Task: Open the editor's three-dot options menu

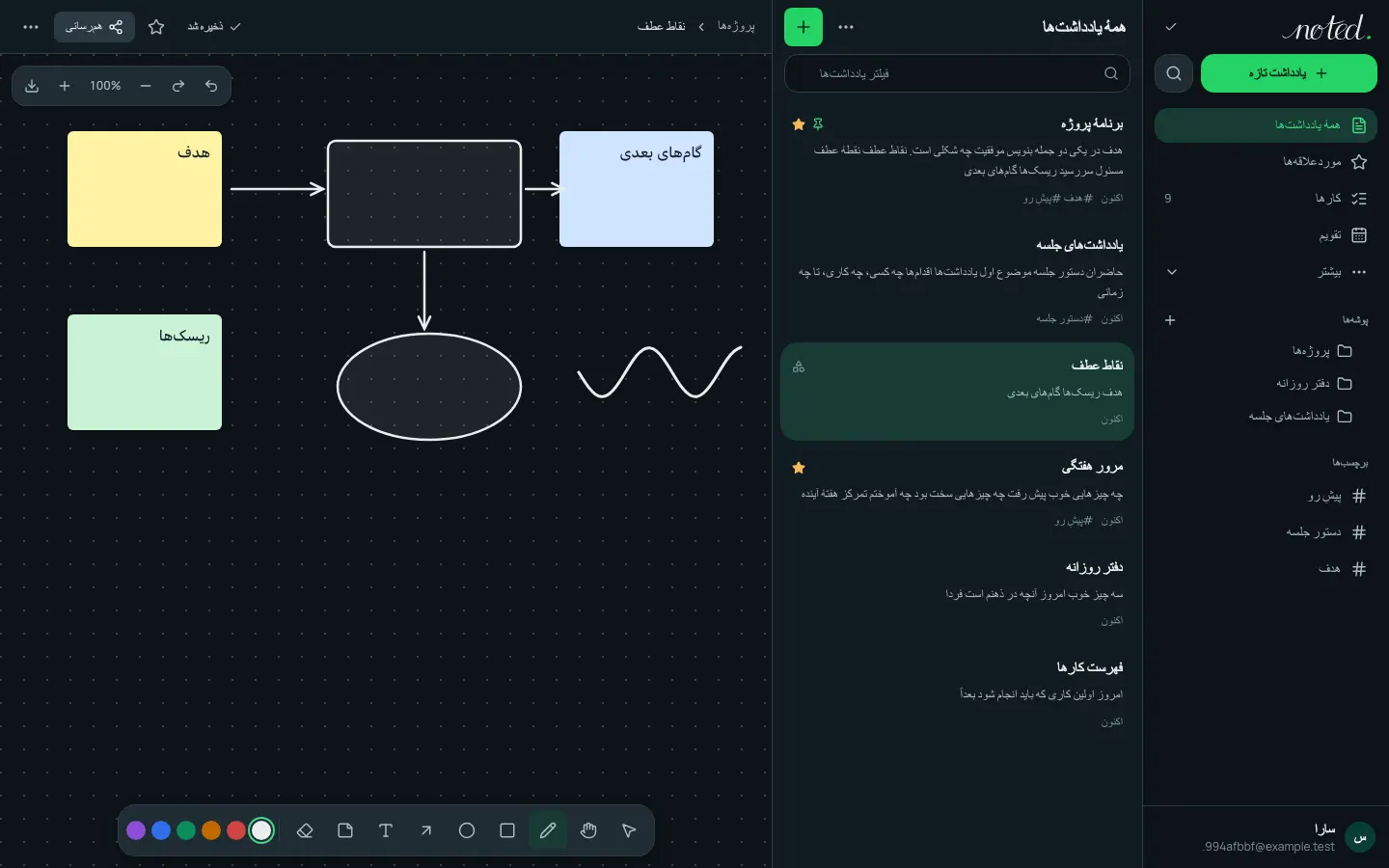Action: pyautogui.click(x=31, y=27)
